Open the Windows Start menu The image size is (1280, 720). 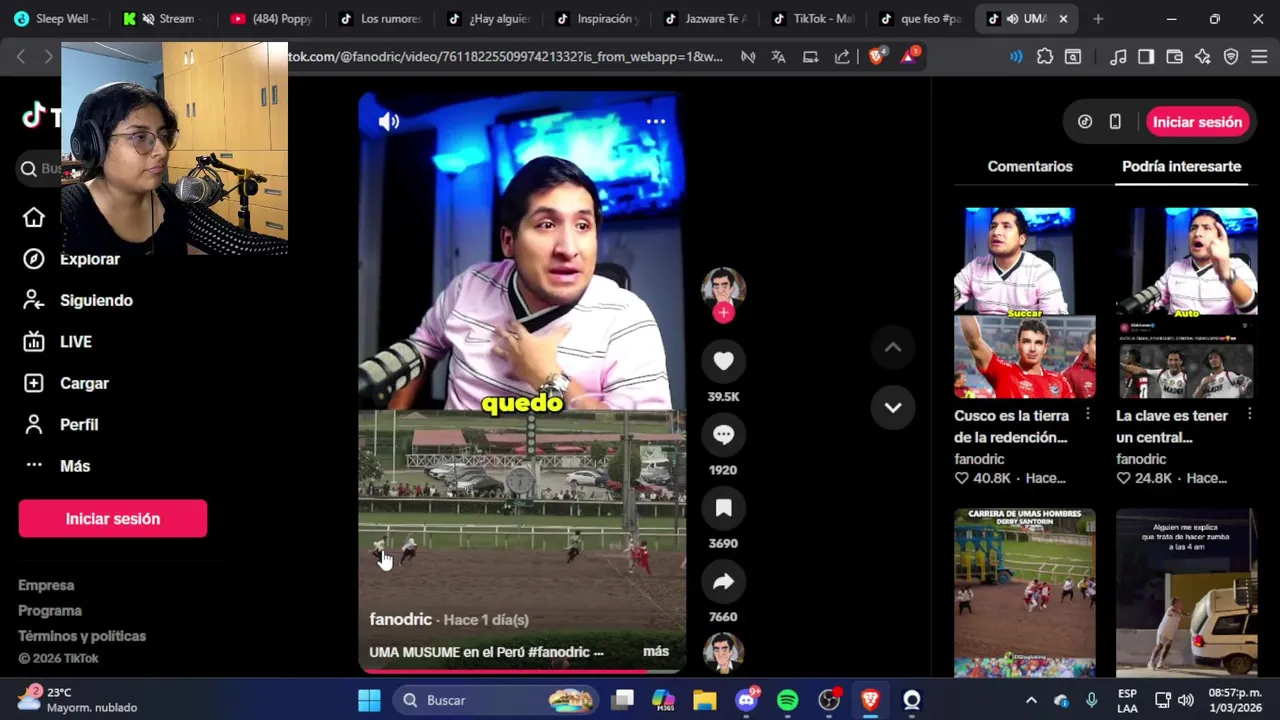click(x=369, y=700)
